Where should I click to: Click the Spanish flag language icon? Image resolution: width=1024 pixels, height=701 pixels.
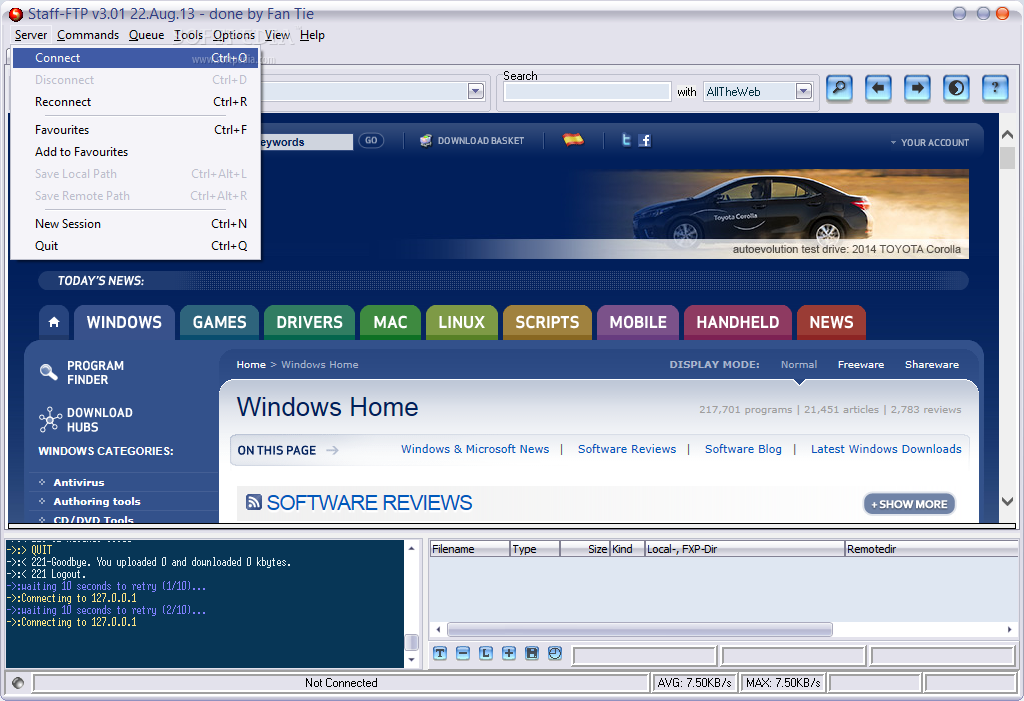573,139
